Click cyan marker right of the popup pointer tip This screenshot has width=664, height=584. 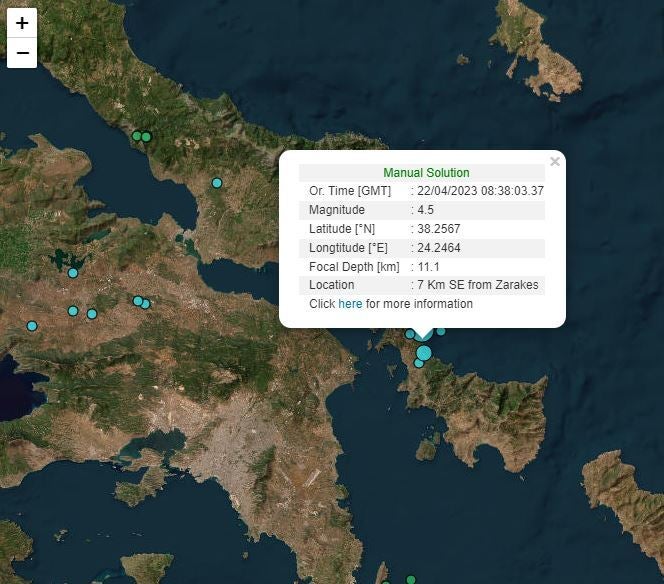tap(441, 331)
